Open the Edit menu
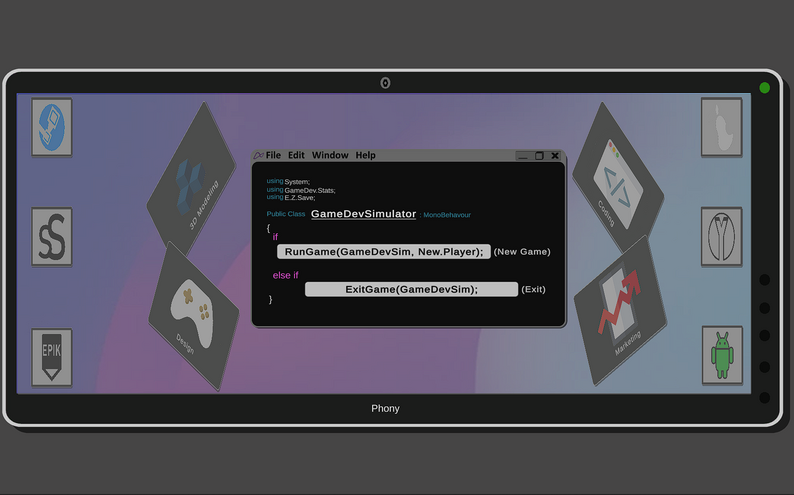 (296, 155)
